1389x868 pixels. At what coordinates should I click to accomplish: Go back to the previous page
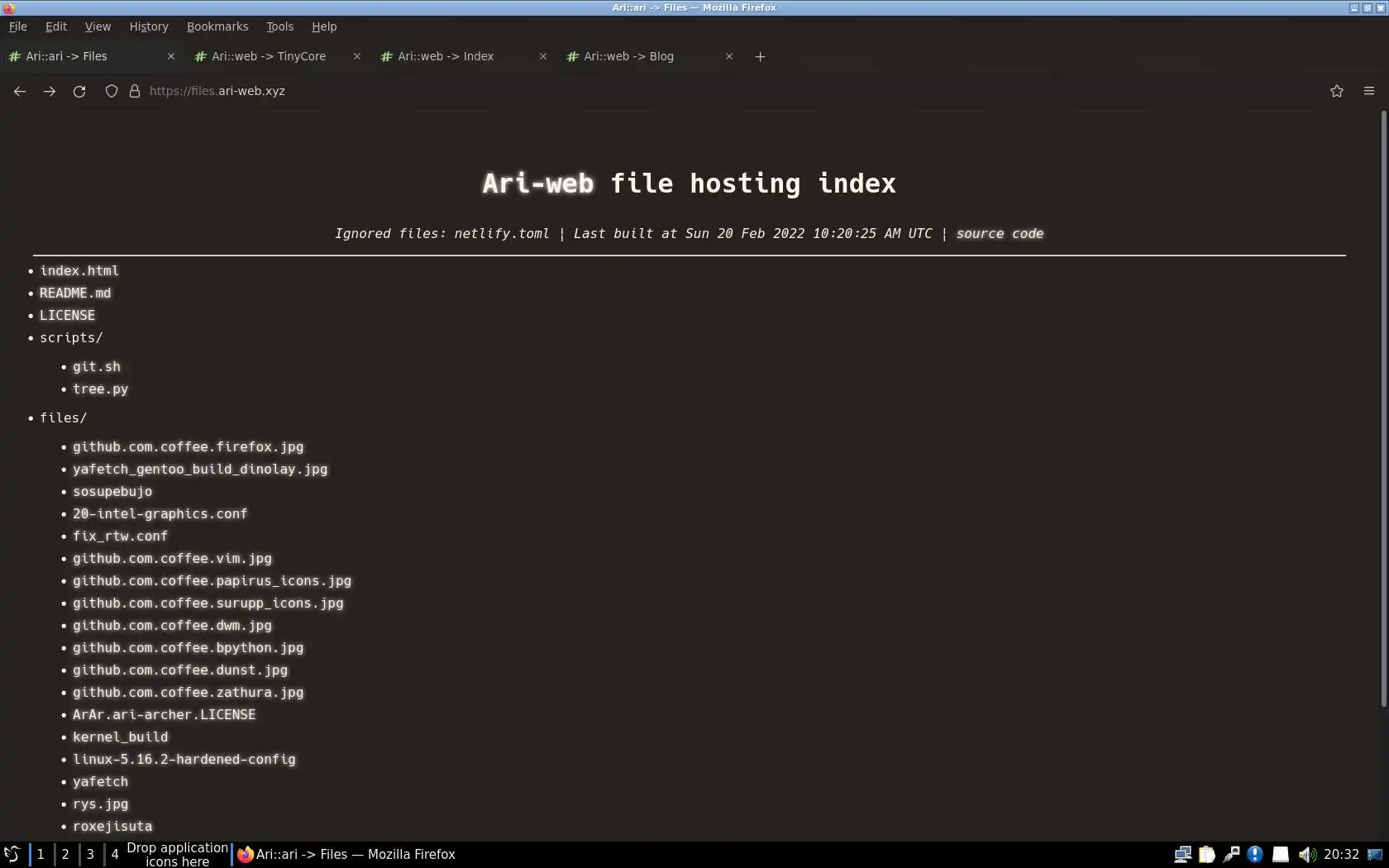(20, 91)
